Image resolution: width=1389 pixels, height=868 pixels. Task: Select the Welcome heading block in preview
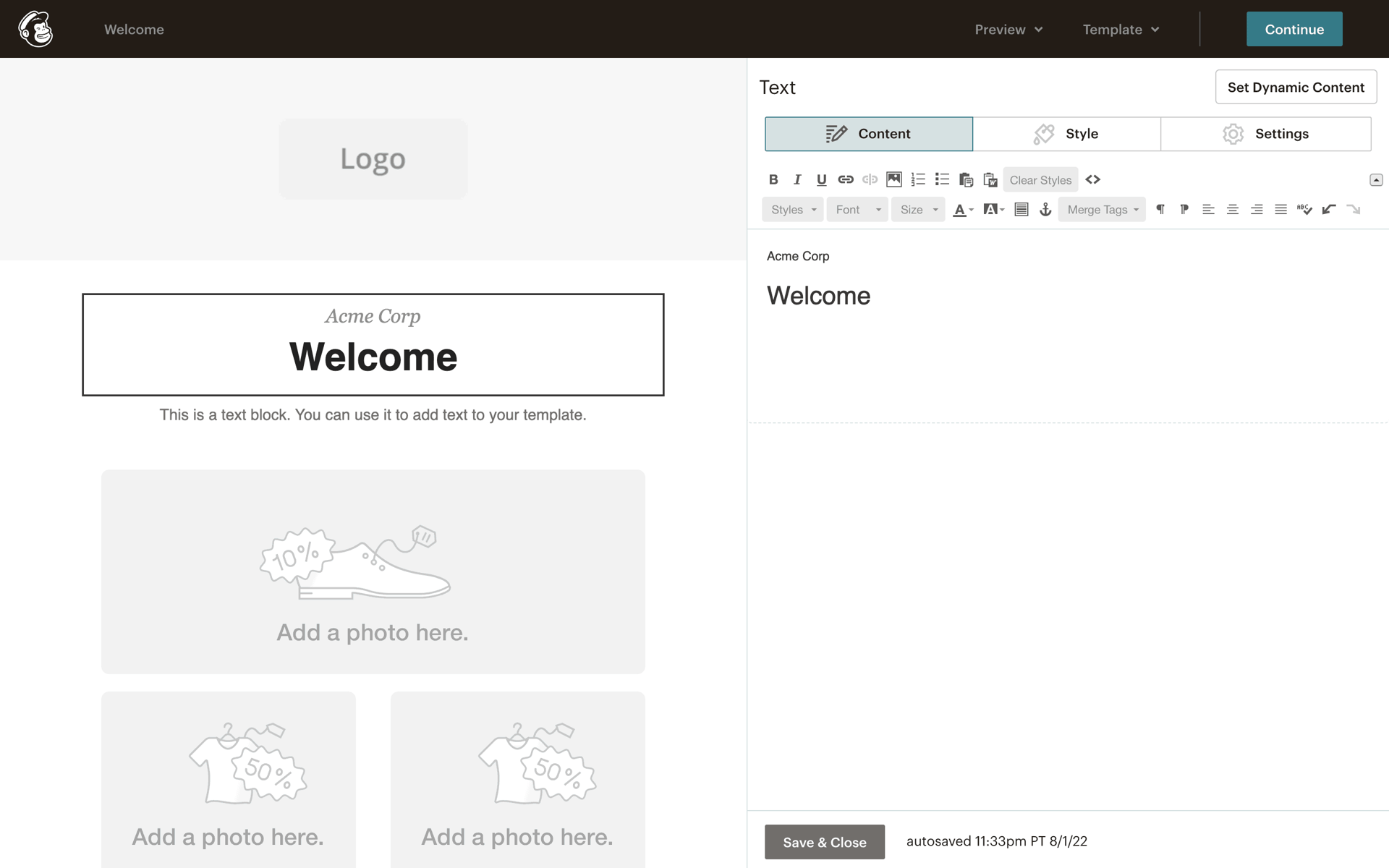[x=373, y=344]
